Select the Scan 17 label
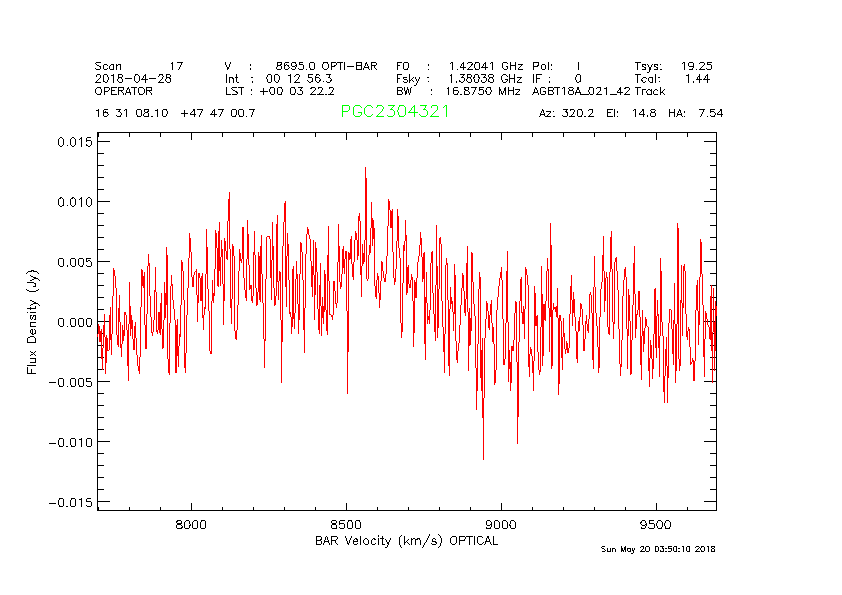The image size is (842, 595). coord(139,66)
